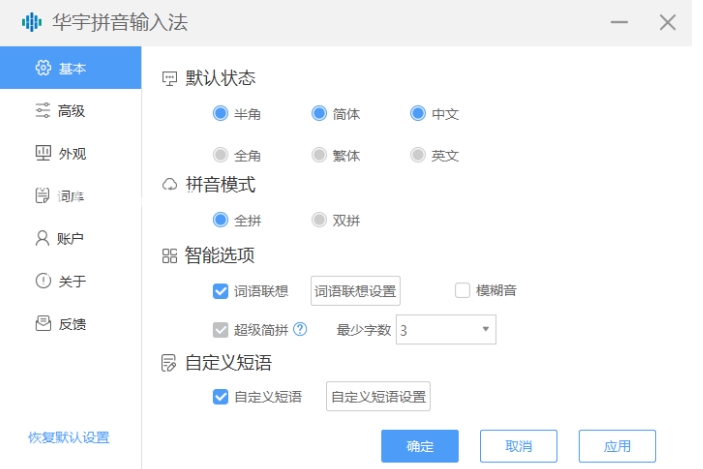
Task: Click the 反馈 mailbox icon in the sidebar
Action: [x=43, y=323]
